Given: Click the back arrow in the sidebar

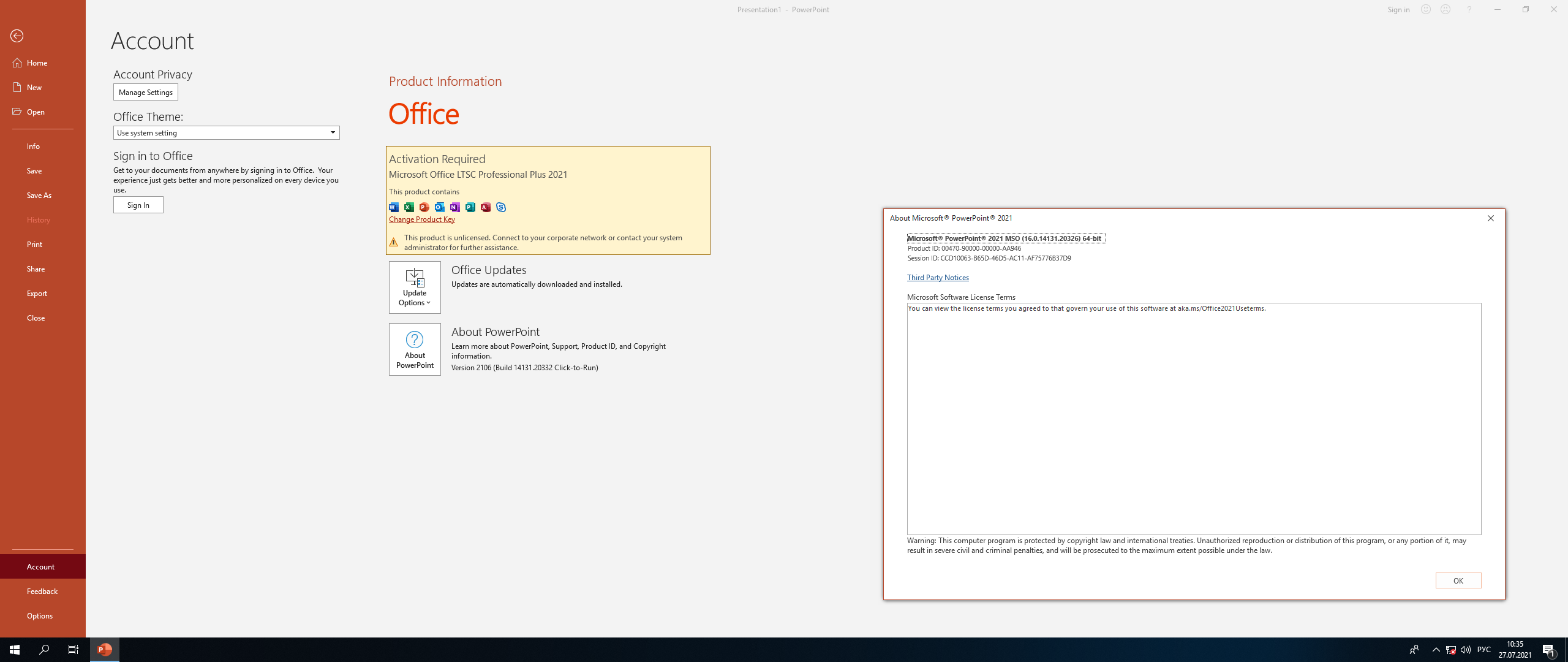Looking at the screenshot, I should tap(17, 36).
